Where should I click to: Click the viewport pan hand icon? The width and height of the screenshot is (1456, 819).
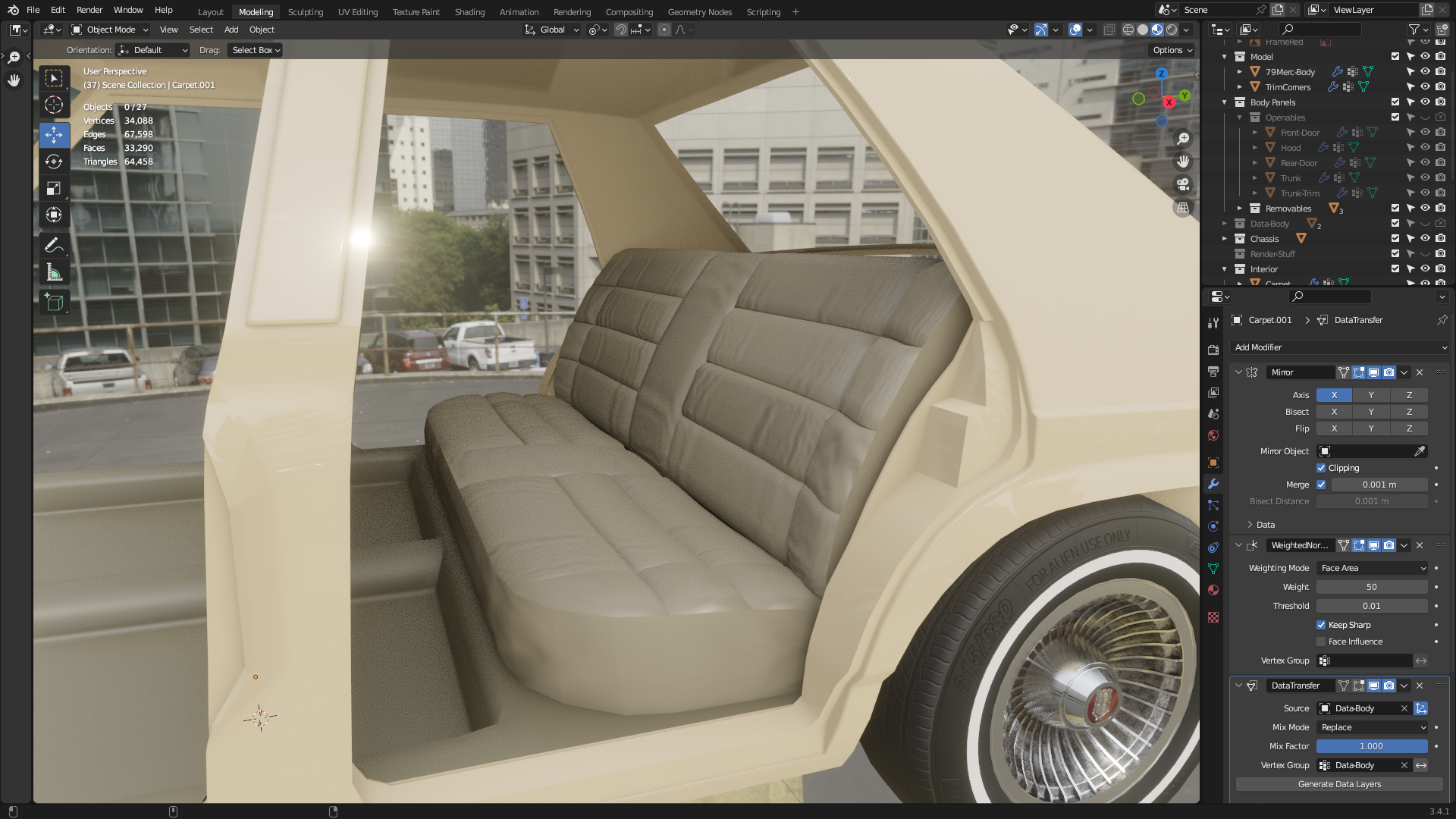[1182, 162]
